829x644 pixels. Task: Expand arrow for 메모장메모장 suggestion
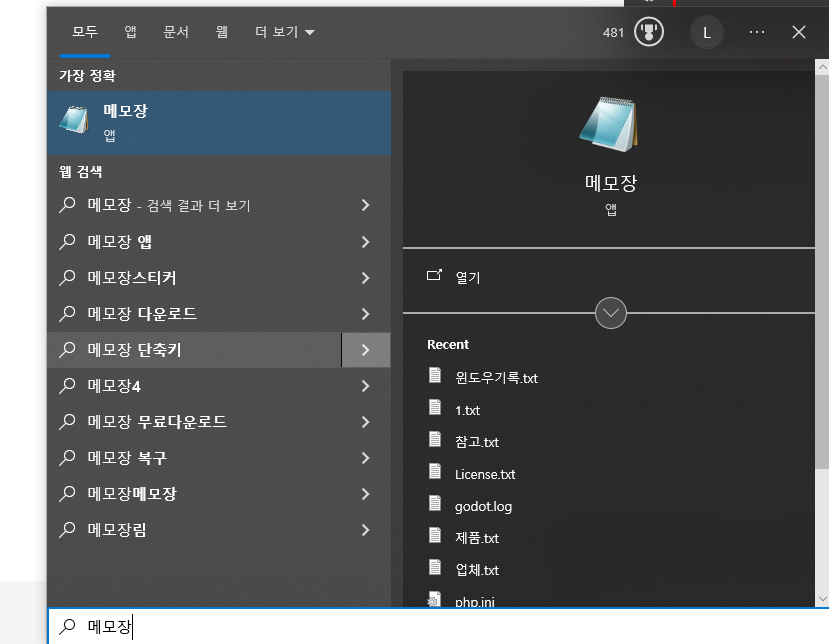coord(365,494)
